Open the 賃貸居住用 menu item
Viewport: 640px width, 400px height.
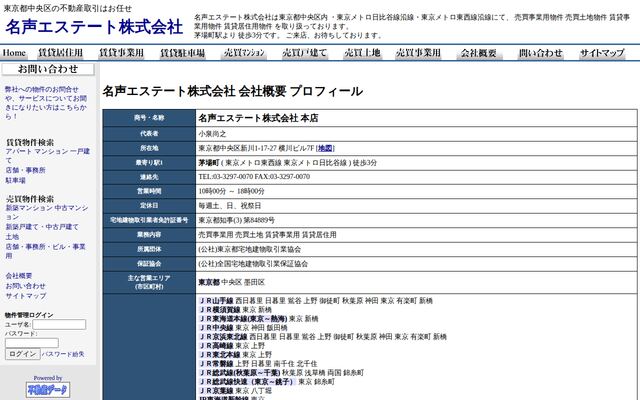click(x=60, y=53)
